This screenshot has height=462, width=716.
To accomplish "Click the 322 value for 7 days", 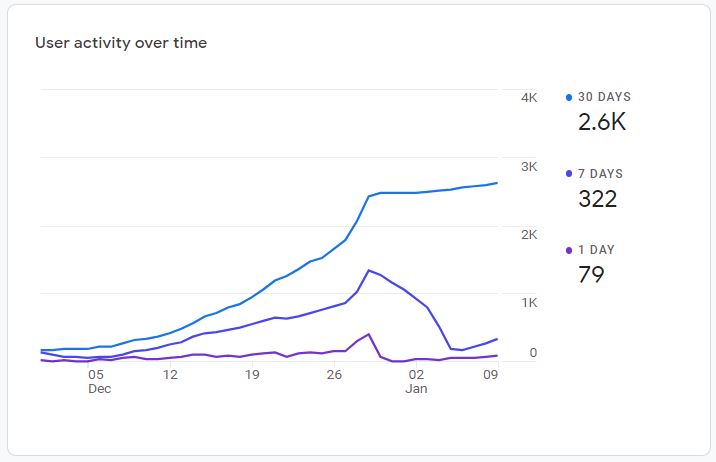I will point(598,198).
